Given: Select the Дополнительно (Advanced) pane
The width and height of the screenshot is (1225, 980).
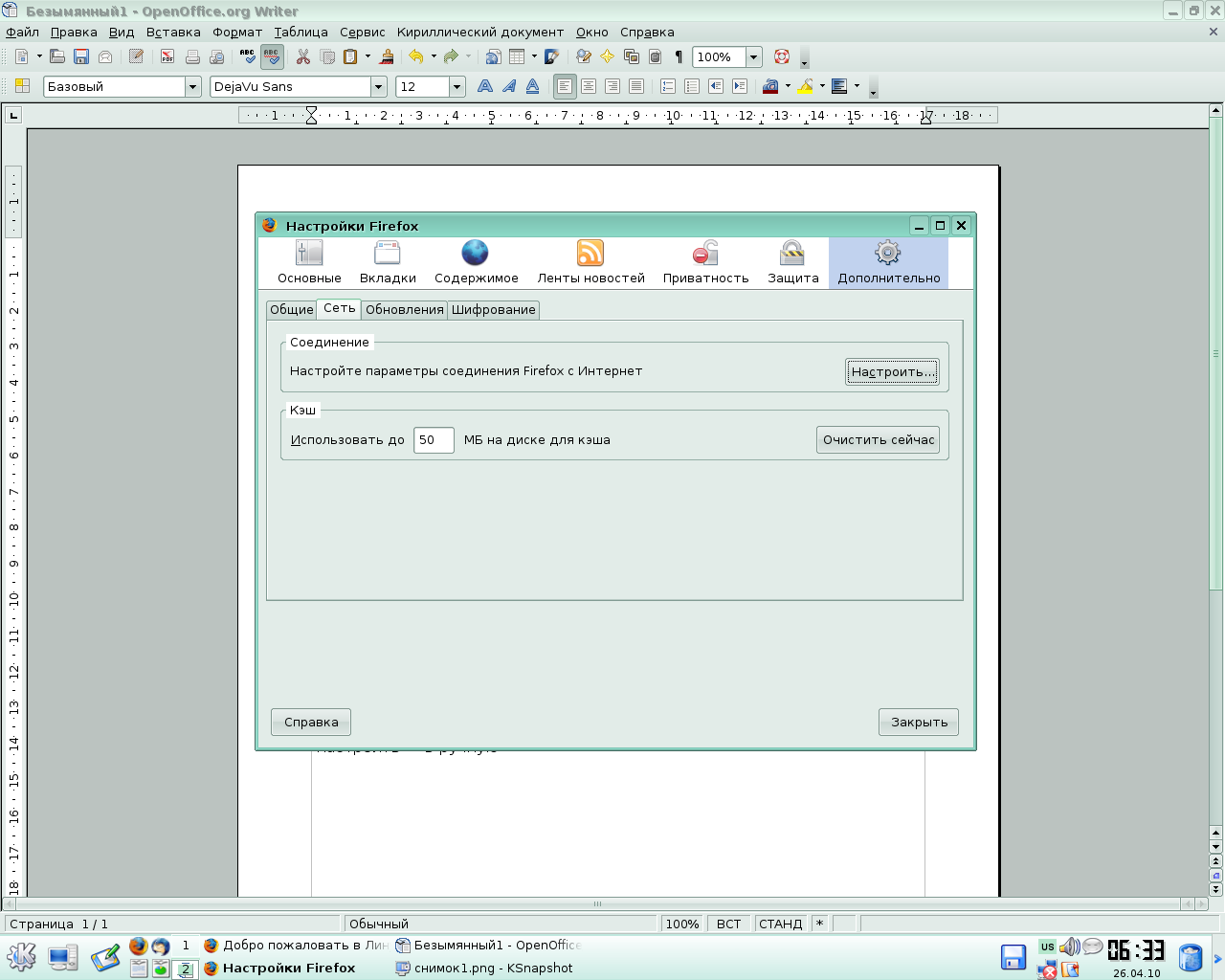Looking at the screenshot, I should 888,262.
